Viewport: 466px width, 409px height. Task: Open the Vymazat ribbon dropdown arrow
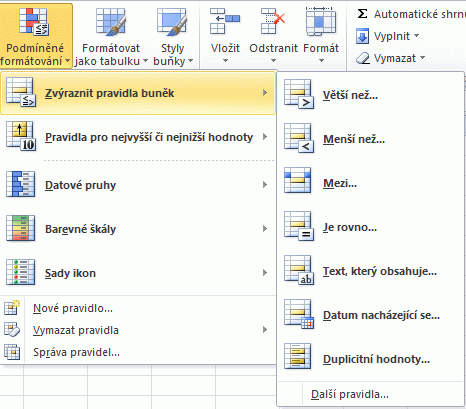(x=422, y=58)
